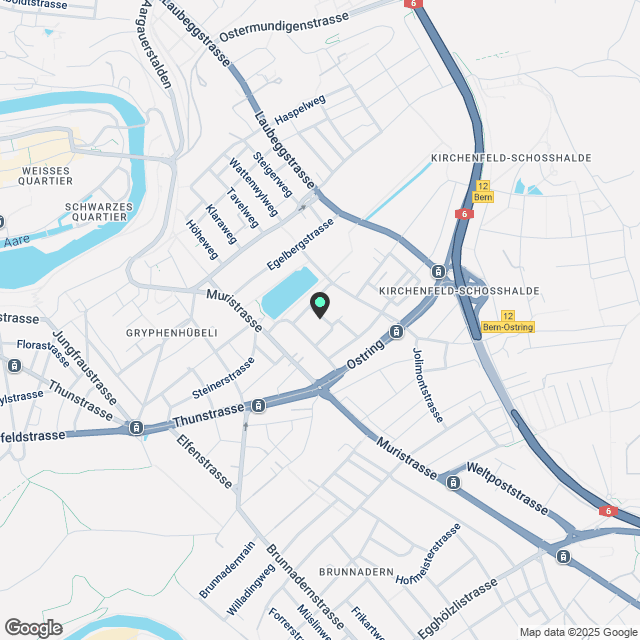The width and height of the screenshot is (640, 640).
Task: Select tram stop on Thunstrasse near Steinerstrasse
Action: [258, 406]
